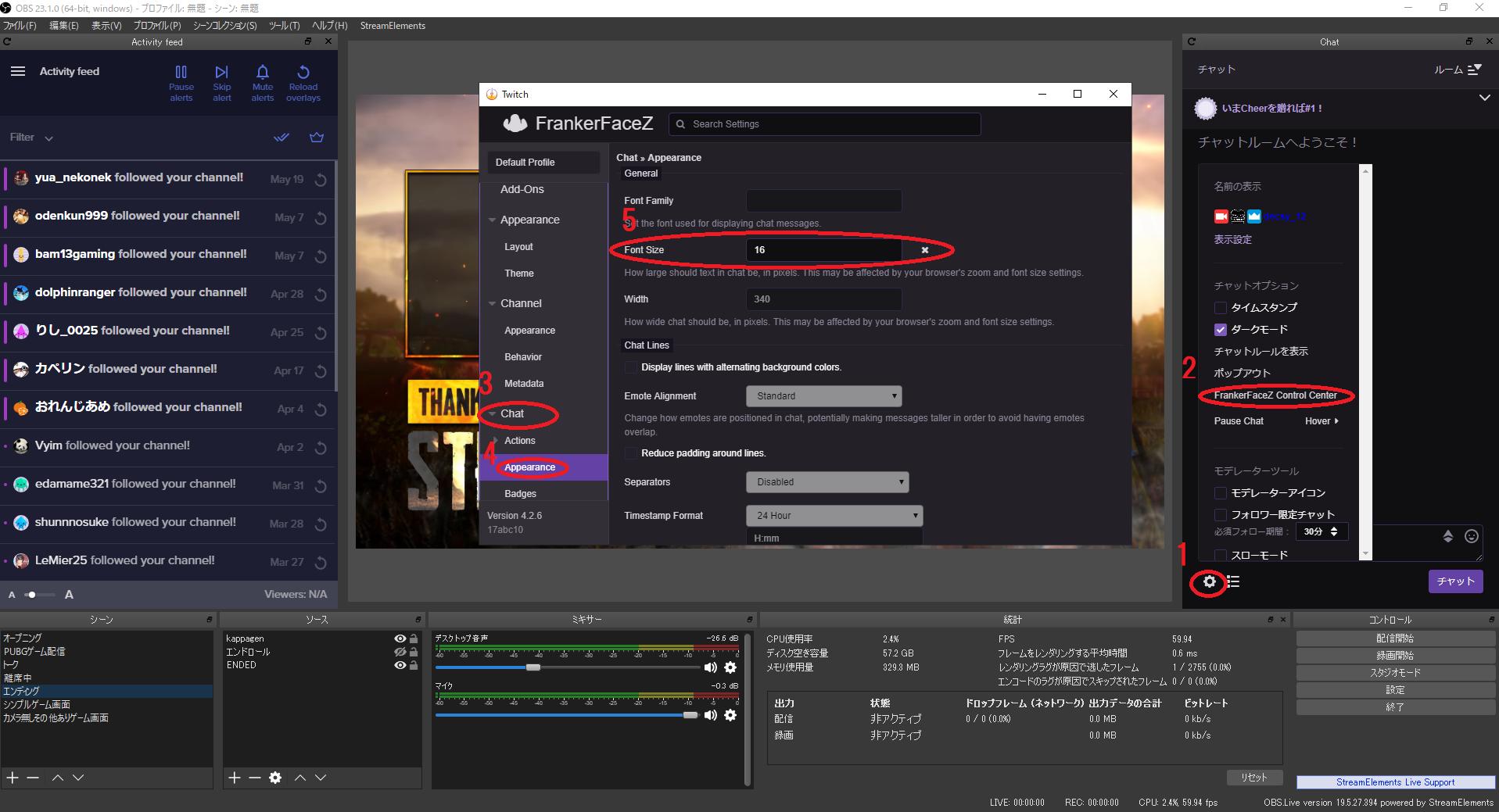Collapse Appearance tree in FrankerFaceZ sidebar

point(493,220)
